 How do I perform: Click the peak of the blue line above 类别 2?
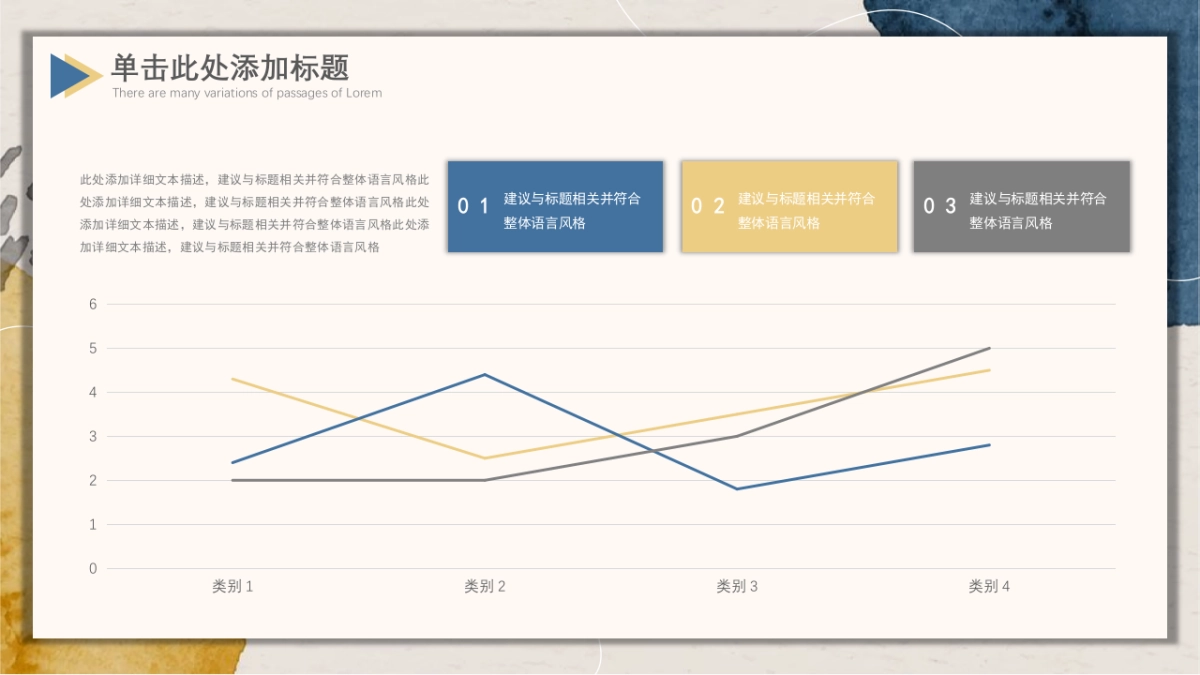tap(482, 374)
